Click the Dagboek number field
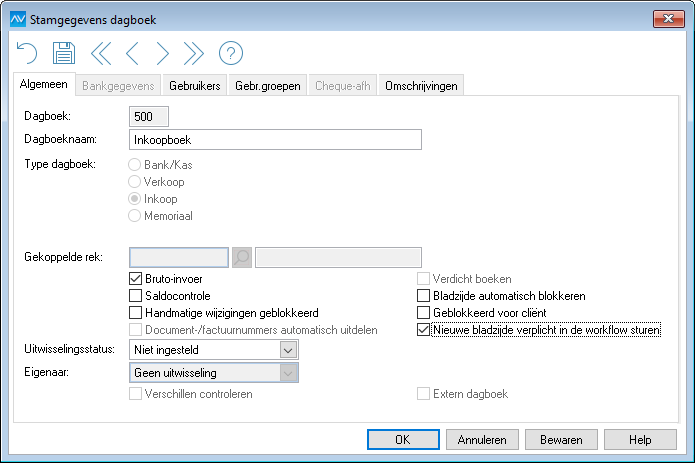Screen dimensions: 695x463 [x=148, y=117]
